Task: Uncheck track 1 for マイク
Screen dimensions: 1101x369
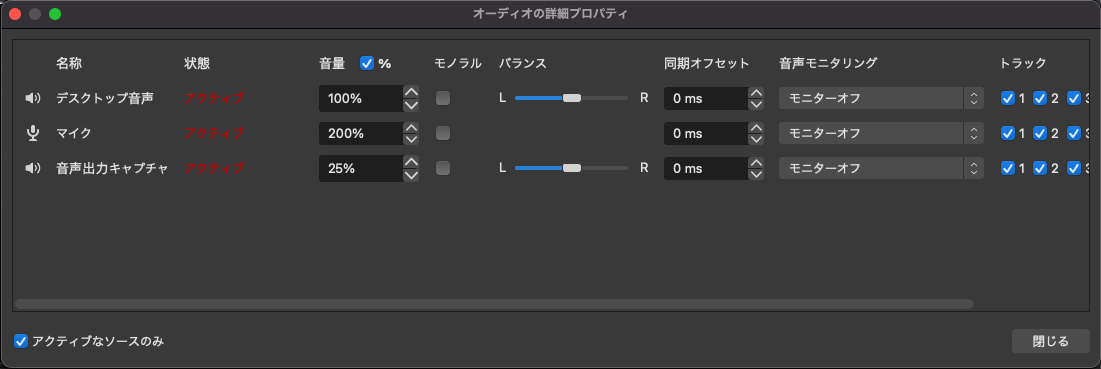Action: (1008, 133)
